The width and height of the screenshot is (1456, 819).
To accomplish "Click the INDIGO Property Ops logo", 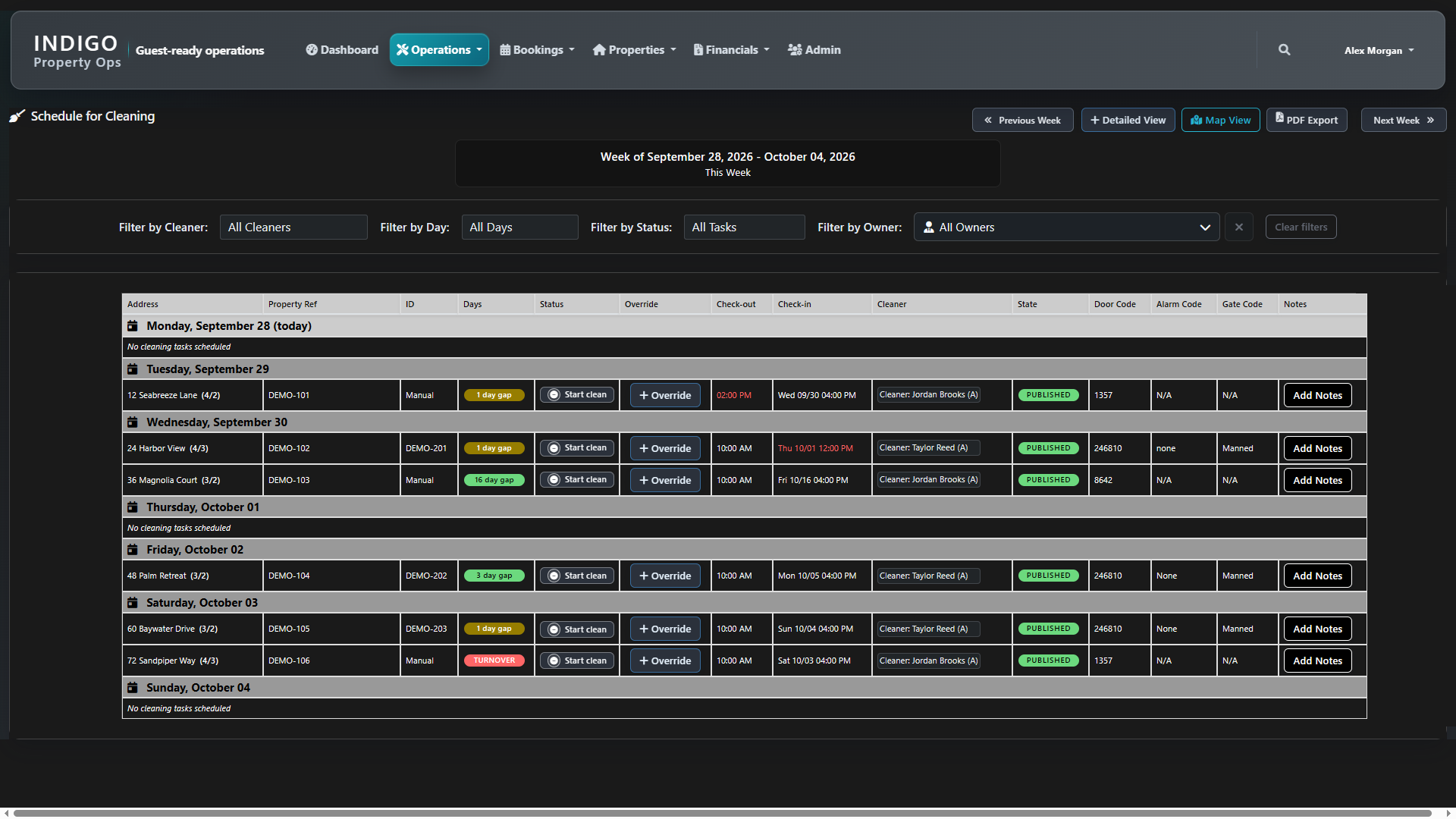I will pyautogui.click(x=77, y=51).
